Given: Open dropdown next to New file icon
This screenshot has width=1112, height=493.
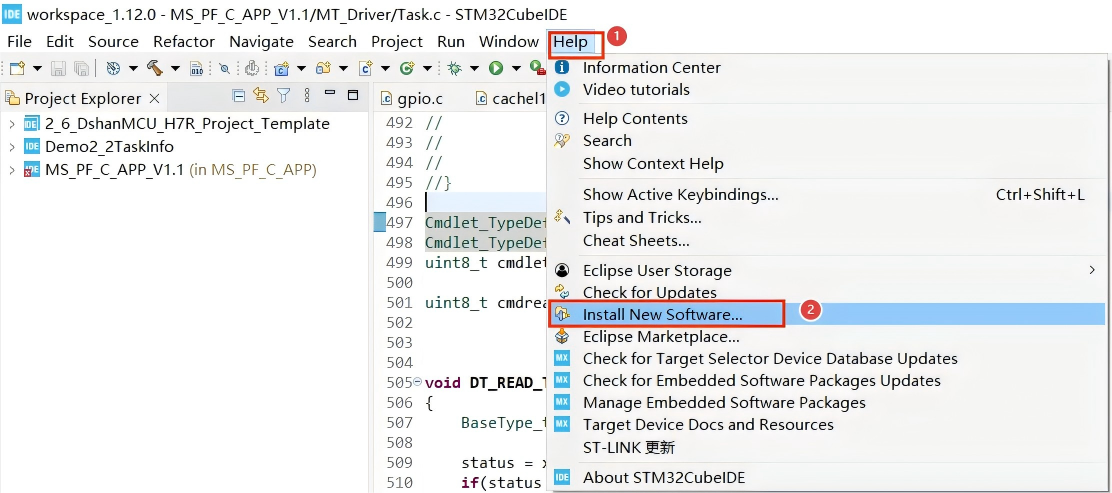Looking at the screenshot, I should pyautogui.click(x=37, y=69).
